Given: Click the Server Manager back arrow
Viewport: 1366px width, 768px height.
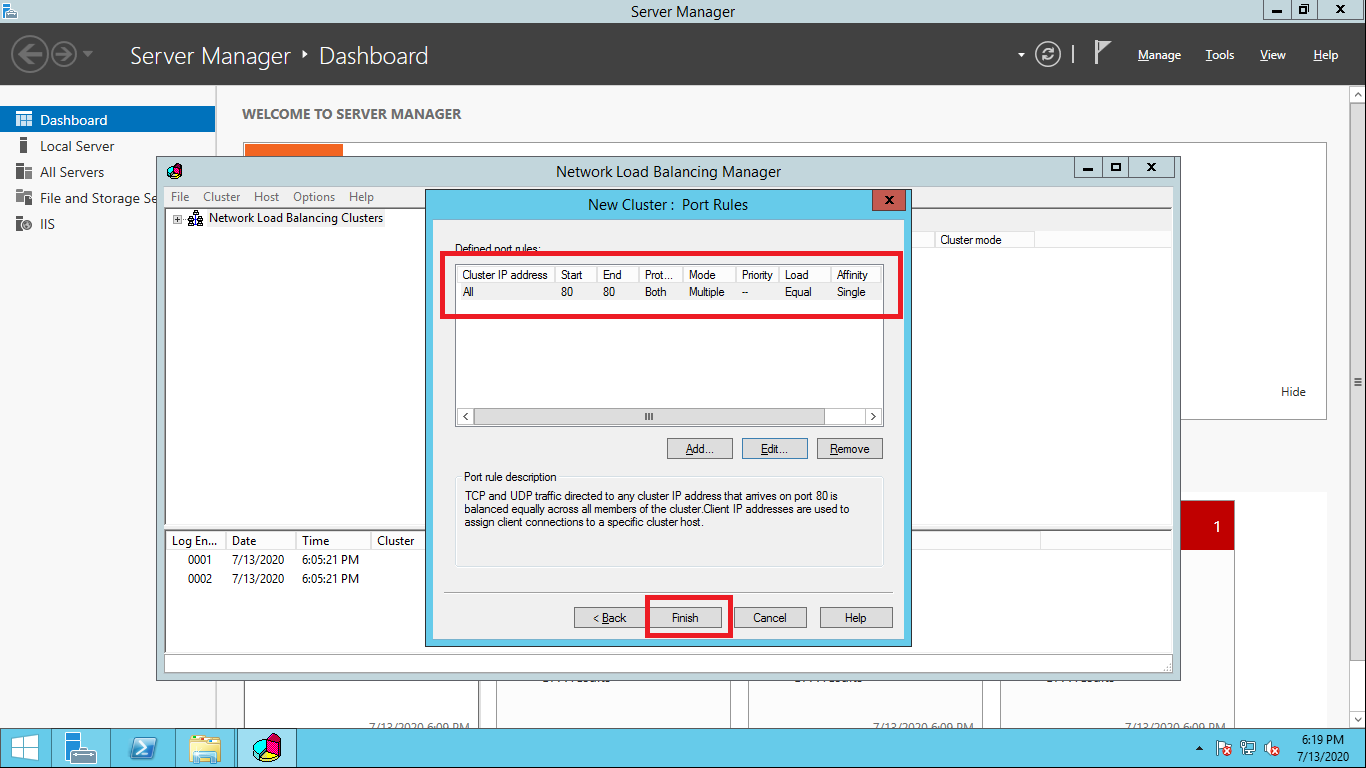Looking at the screenshot, I should click(30, 53).
